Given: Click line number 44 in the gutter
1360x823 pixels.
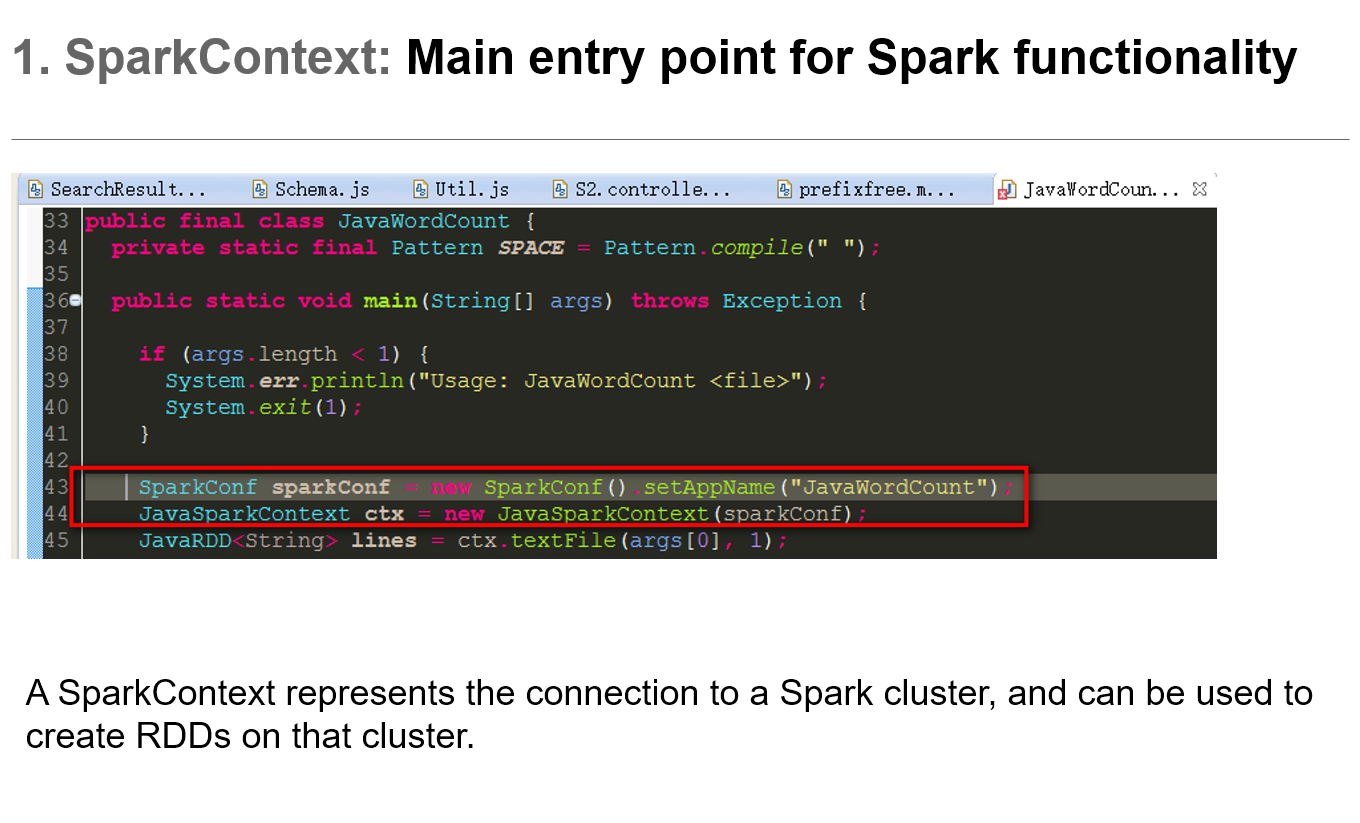Looking at the screenshot, I should [57, 514].
